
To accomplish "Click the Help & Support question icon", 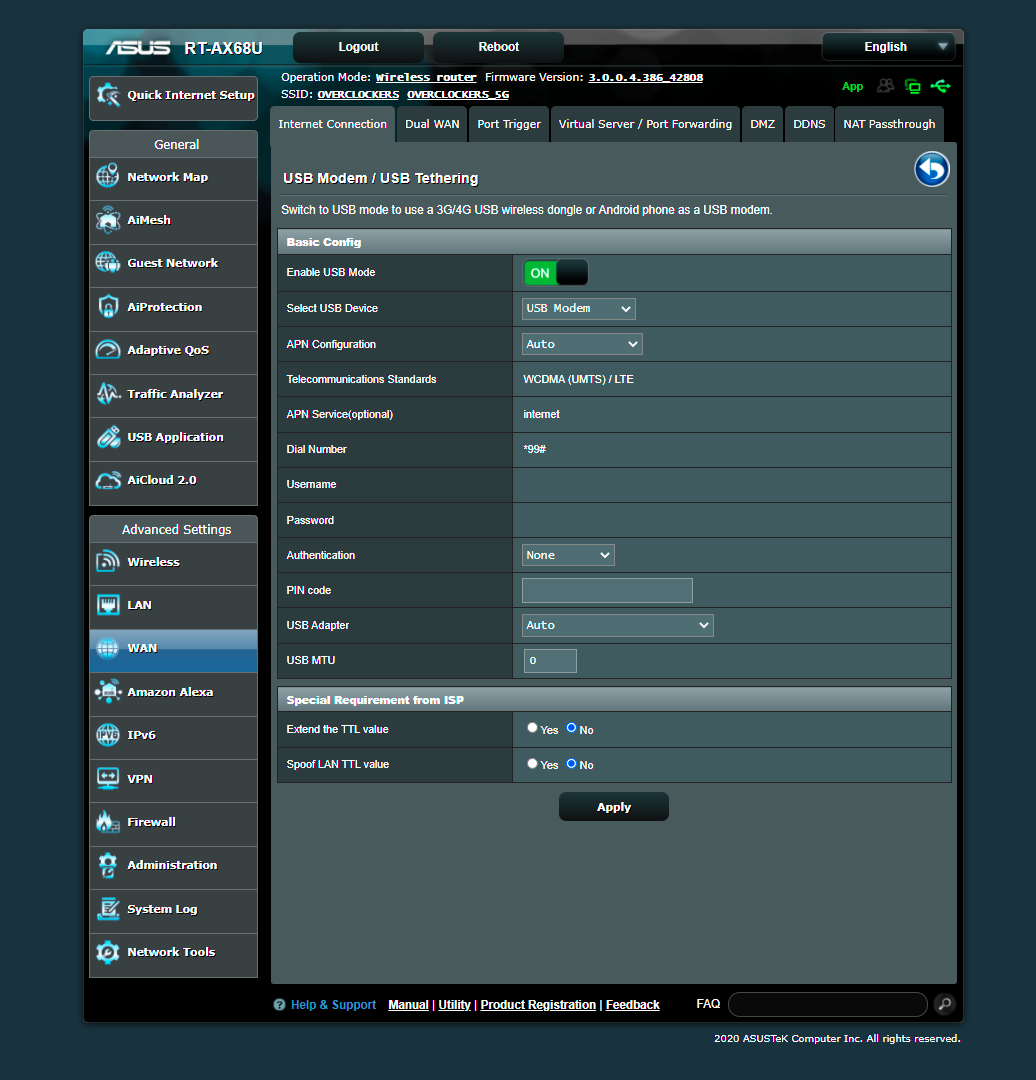I will (x=279, y=1005).
